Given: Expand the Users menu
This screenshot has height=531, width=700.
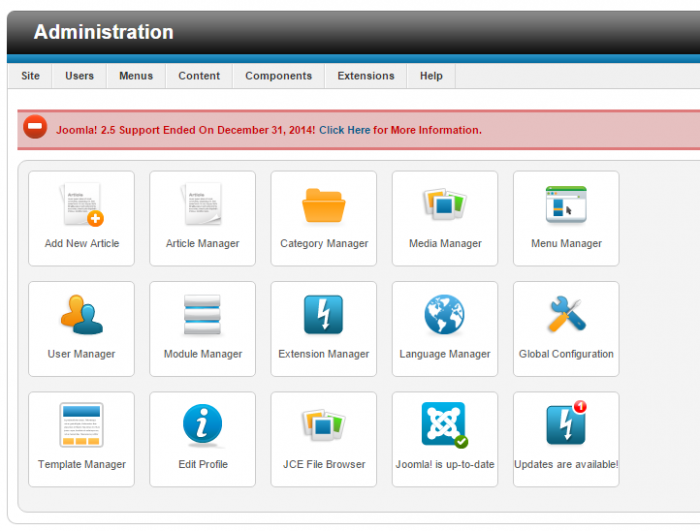Looking at the screenshot, I should (x=80, y=76).
